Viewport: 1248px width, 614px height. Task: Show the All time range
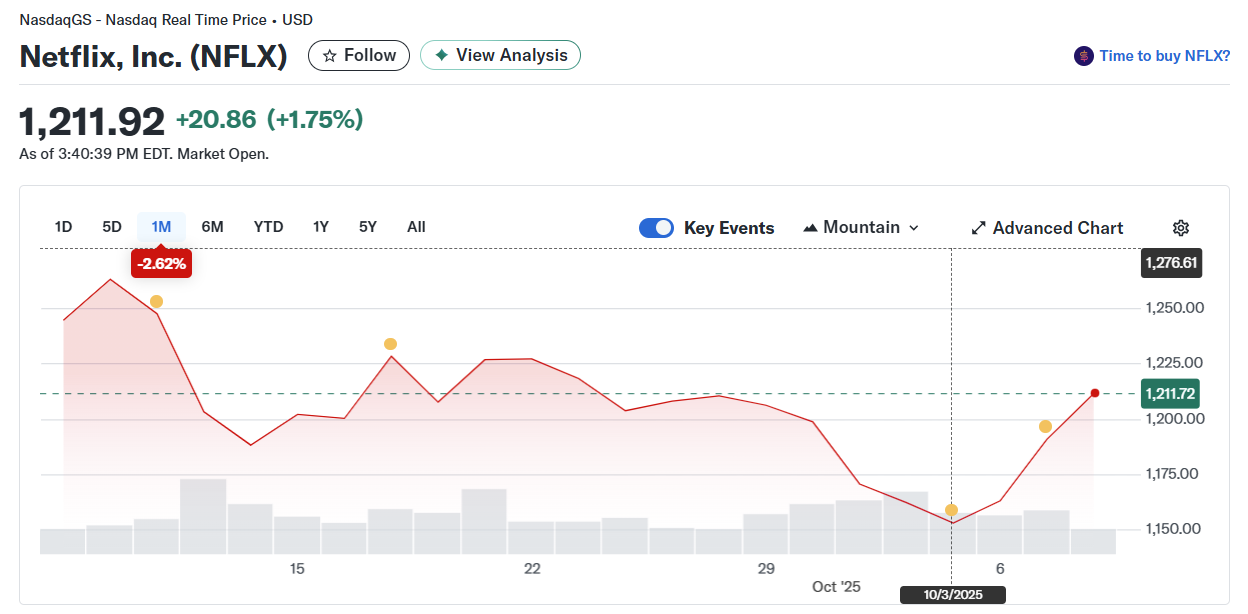416,227
